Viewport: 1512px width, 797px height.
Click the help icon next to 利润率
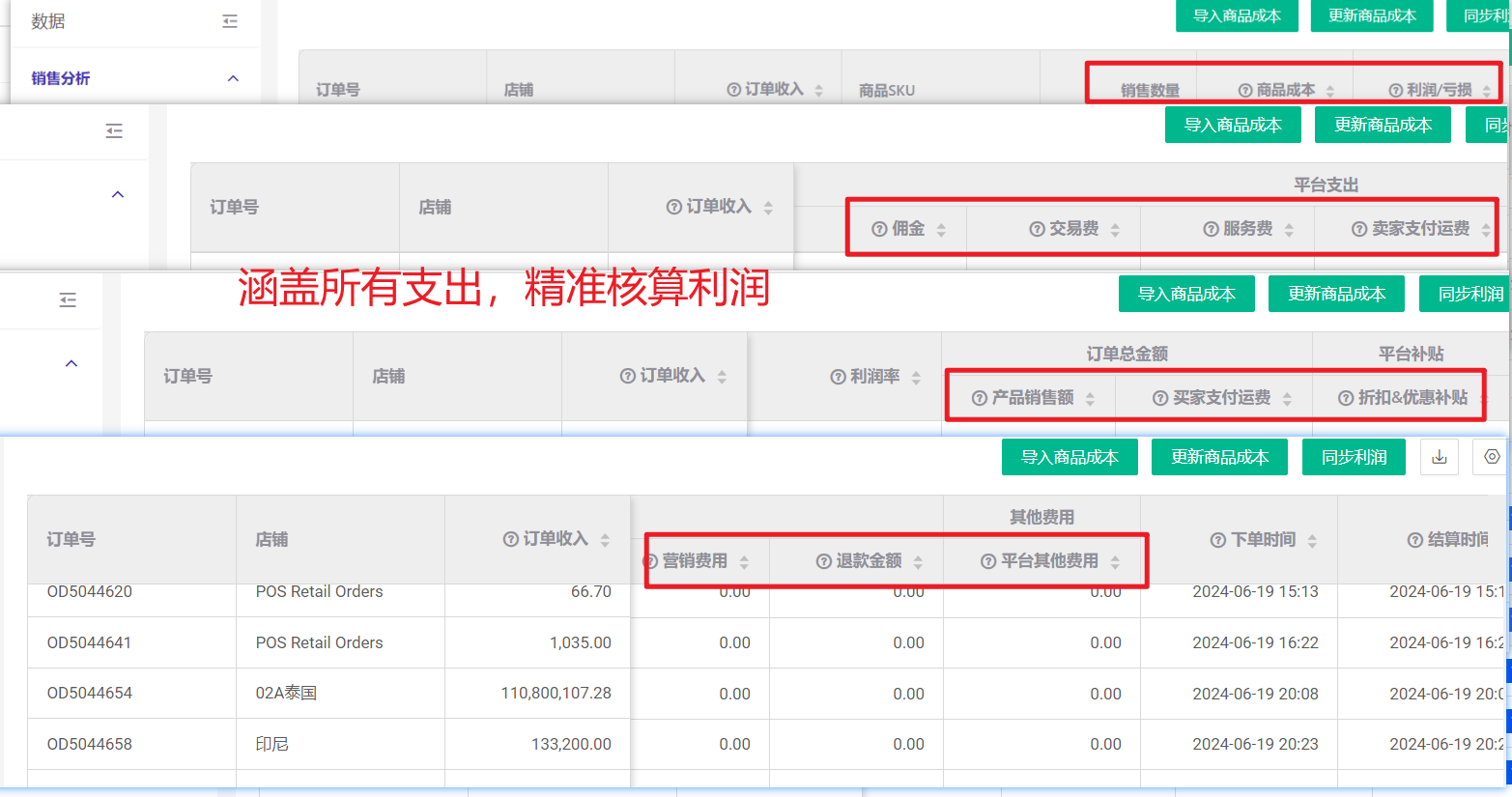point(838,377)
